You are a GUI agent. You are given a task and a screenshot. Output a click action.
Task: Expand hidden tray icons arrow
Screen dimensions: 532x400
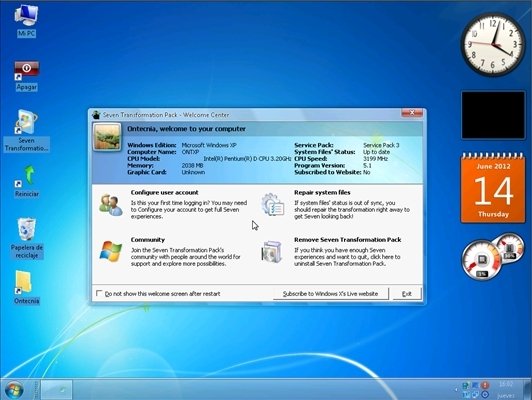[456, 390]
